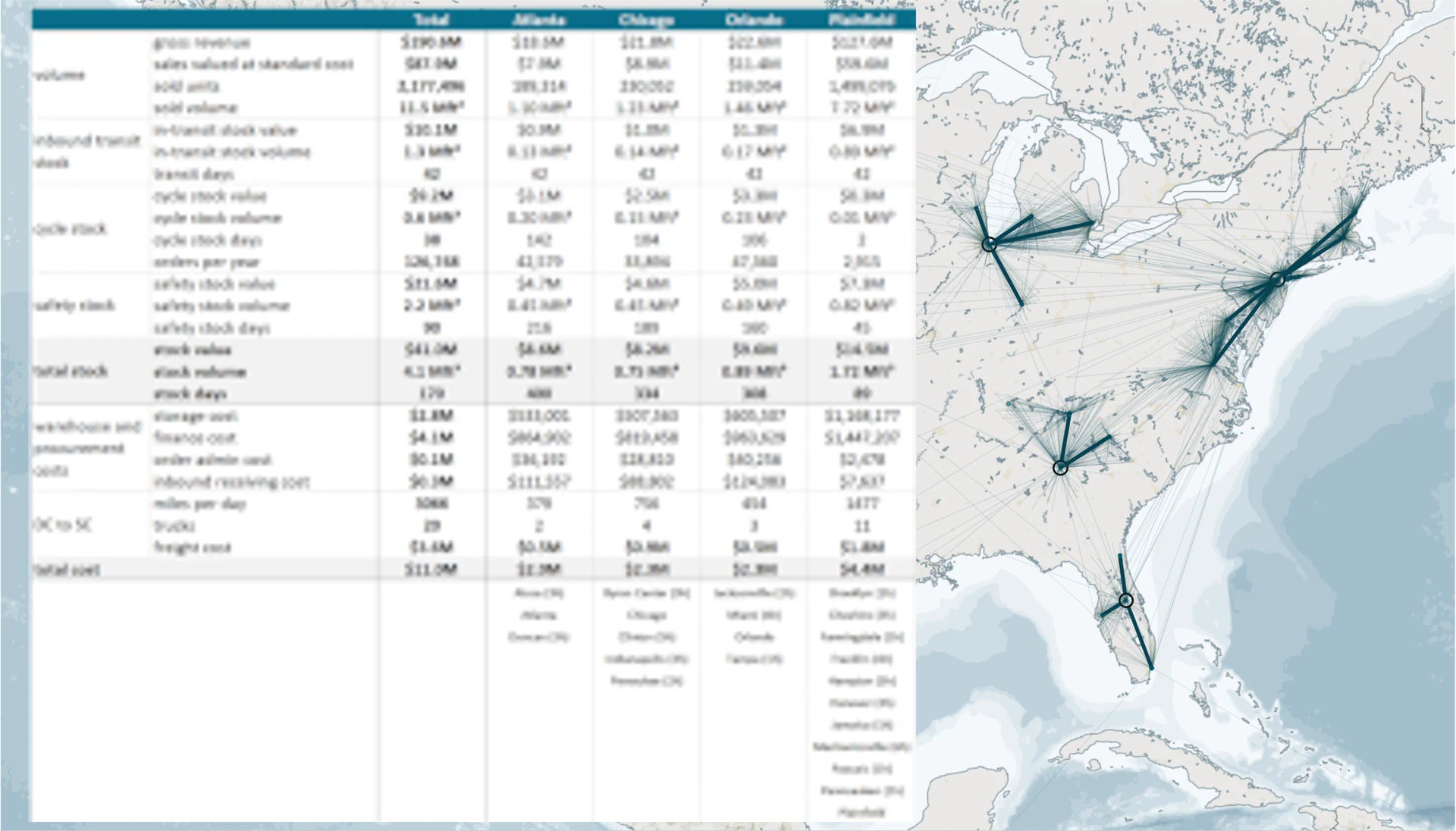1456x831 pixels.
Task: Click the Plainfield hub circle near New Jersey
Action: (1278, 280)
